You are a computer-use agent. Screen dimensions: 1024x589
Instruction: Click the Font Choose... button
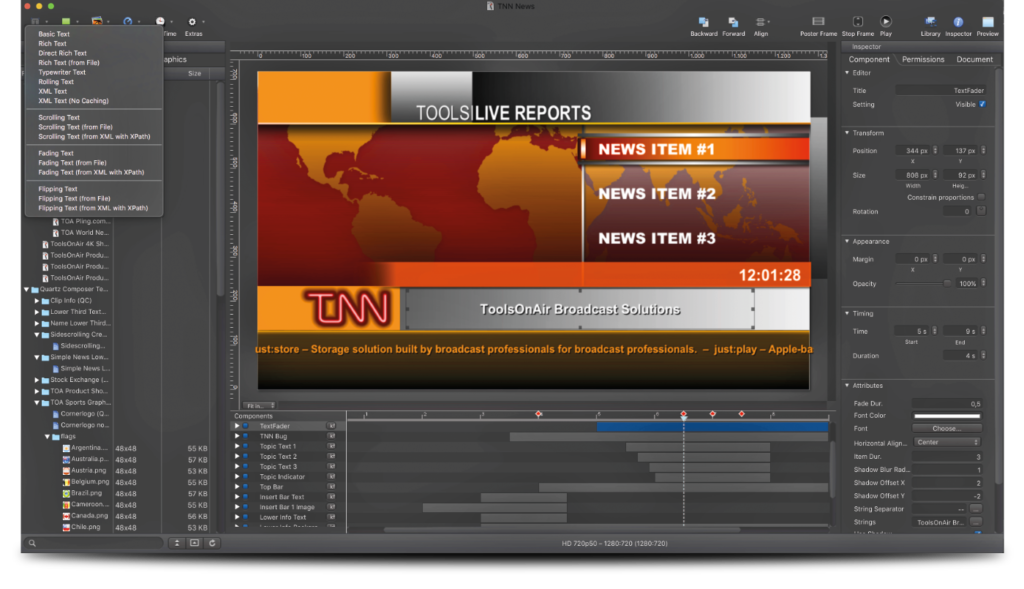click(x=946, y=428)
